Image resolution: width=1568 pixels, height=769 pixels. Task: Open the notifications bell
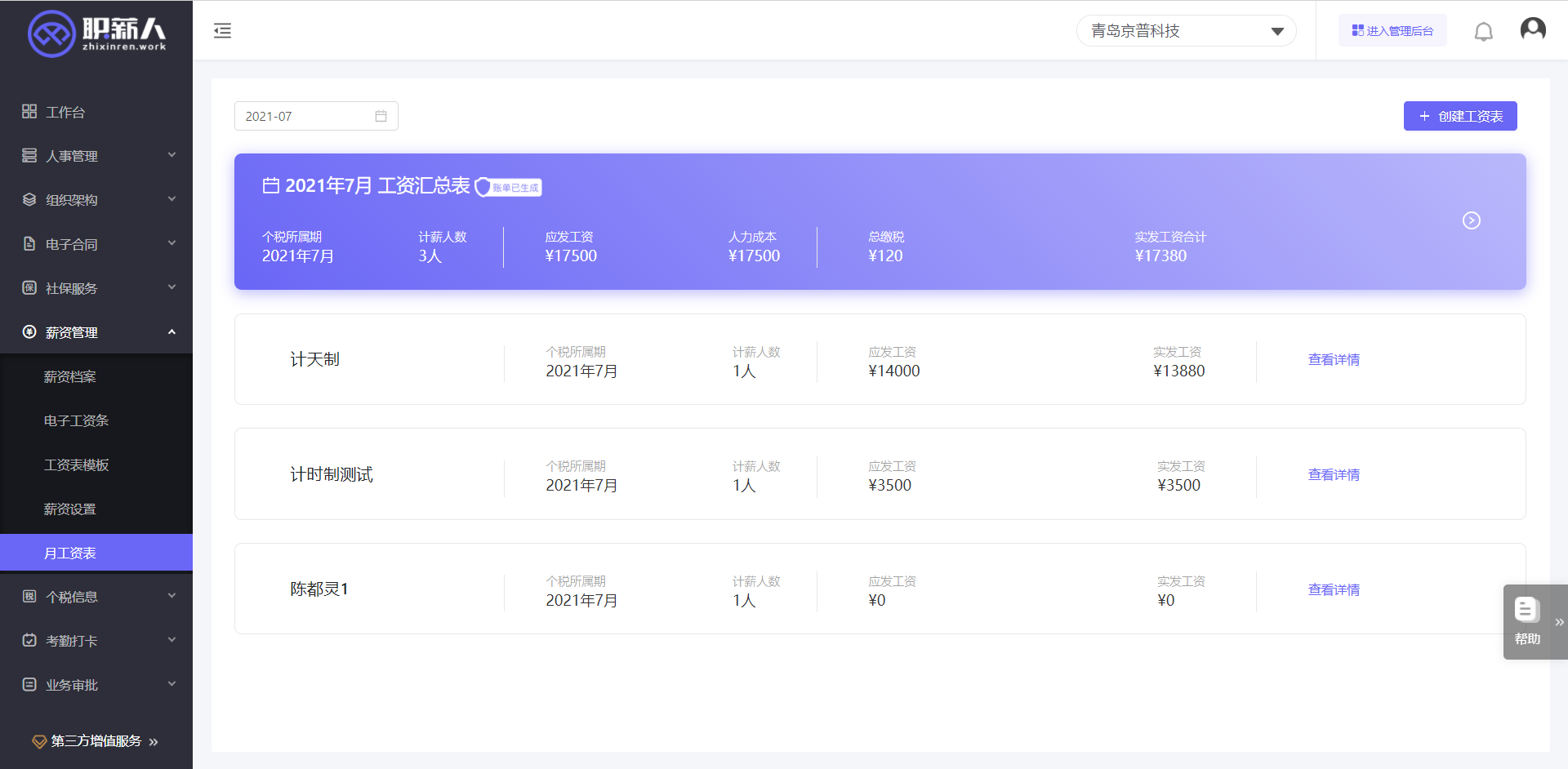(1483, 31)
